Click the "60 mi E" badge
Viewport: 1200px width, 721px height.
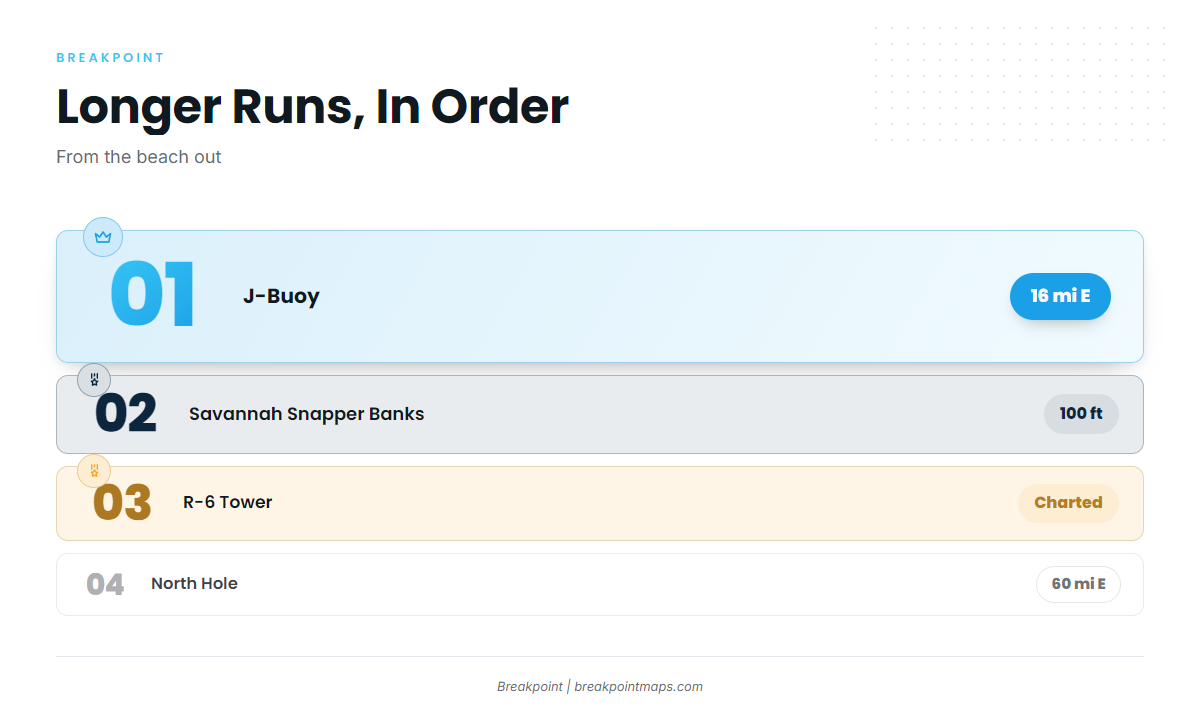coord(1078,584)
